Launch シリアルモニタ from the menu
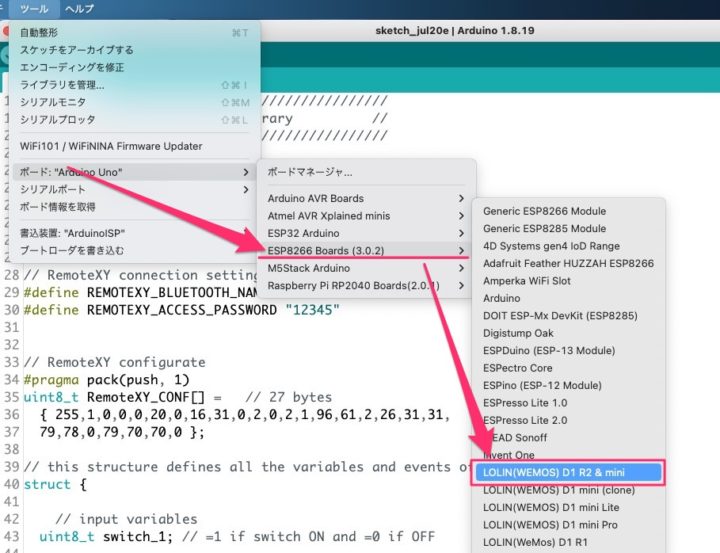Viewport: 720px width, 553px height. click(x=53, y=102)
